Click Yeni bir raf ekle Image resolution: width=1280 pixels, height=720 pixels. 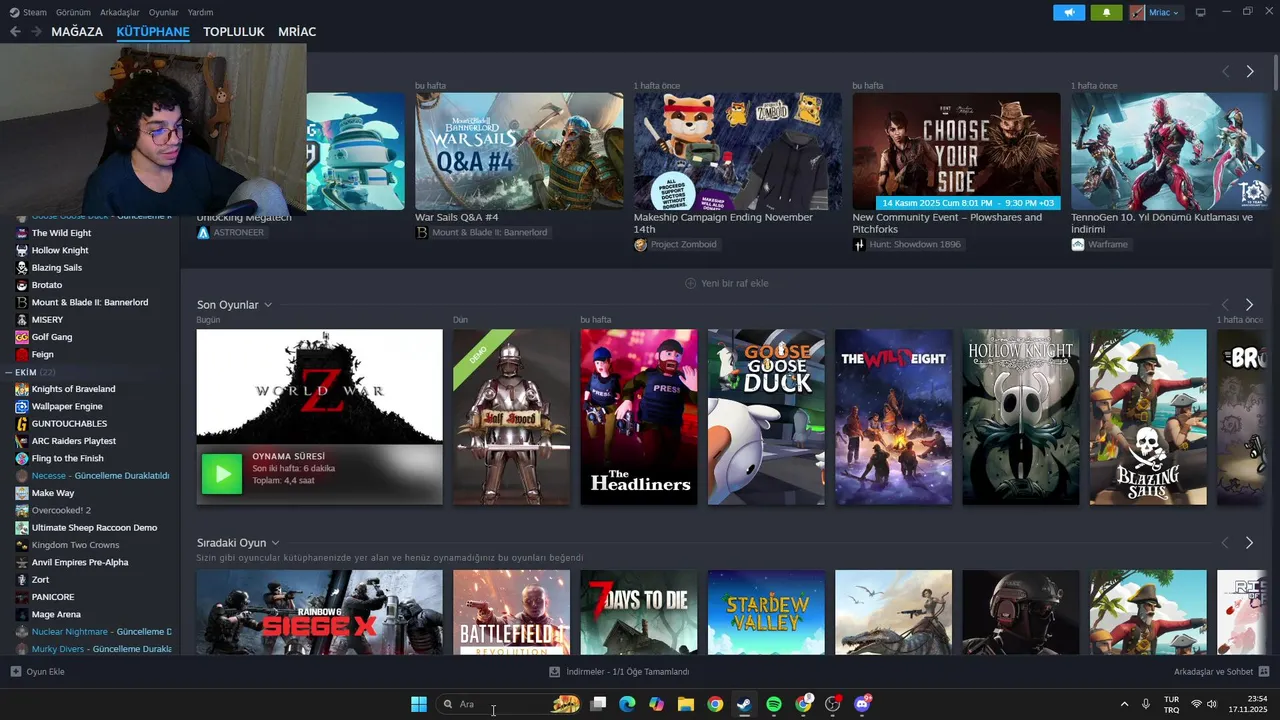pyautogui.click(x=726, y=283)
